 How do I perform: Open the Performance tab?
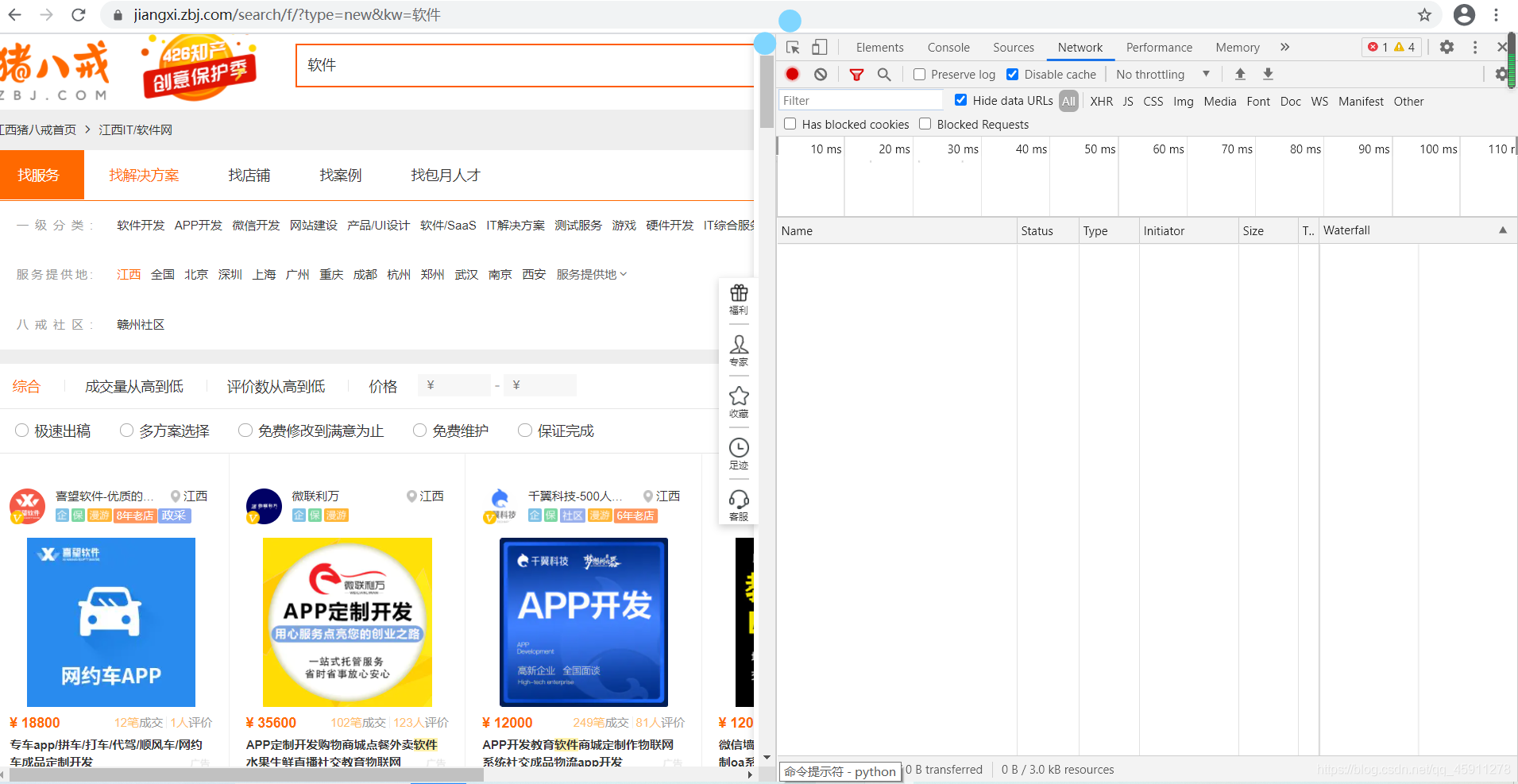coord(1159,48)
